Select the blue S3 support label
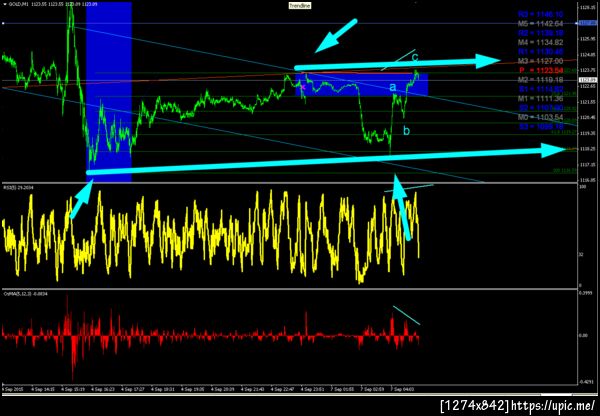600x416 pixels. point(540,126)
